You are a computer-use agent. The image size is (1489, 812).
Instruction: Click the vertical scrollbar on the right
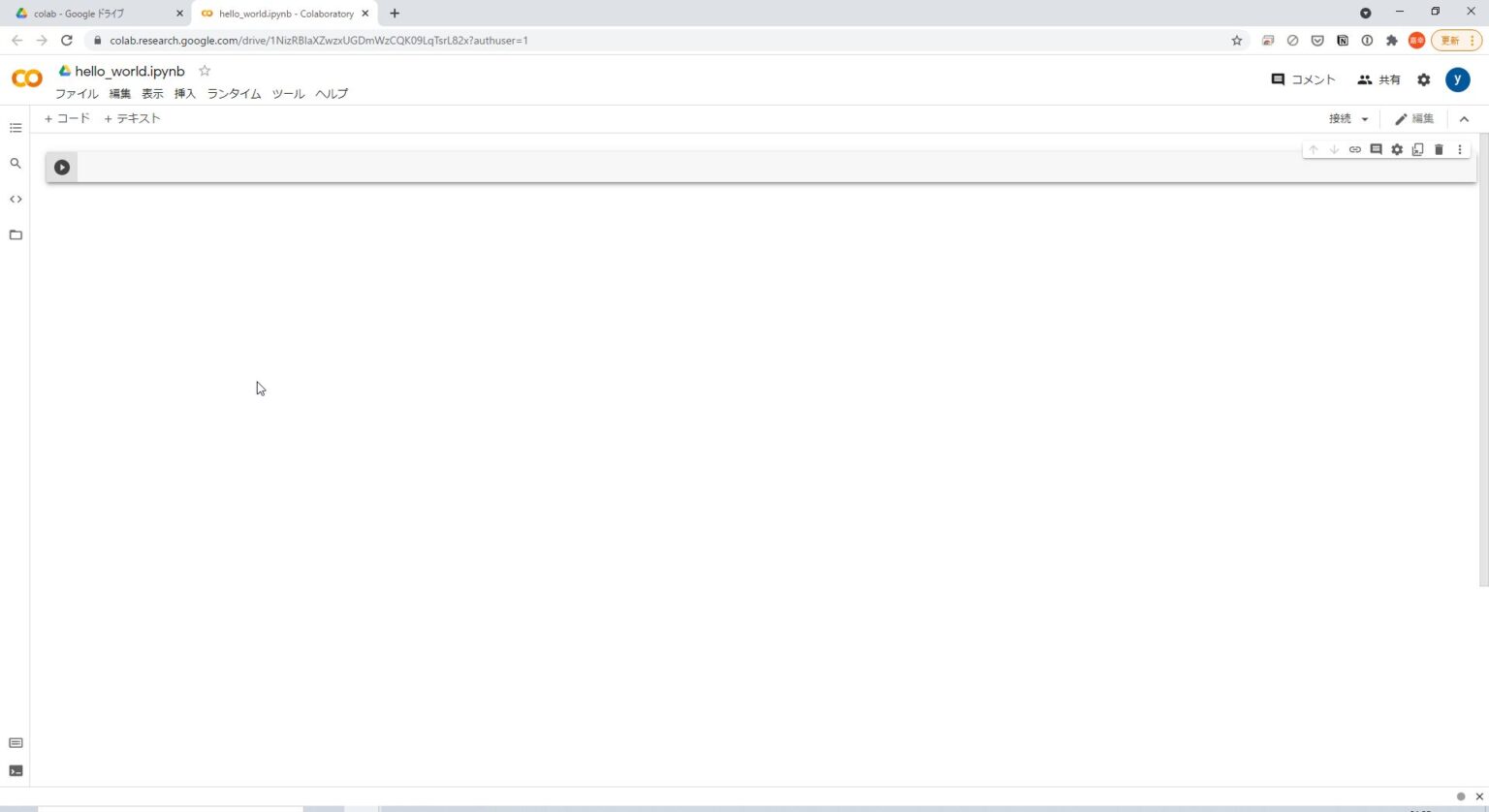click(x=1483, y=359)
